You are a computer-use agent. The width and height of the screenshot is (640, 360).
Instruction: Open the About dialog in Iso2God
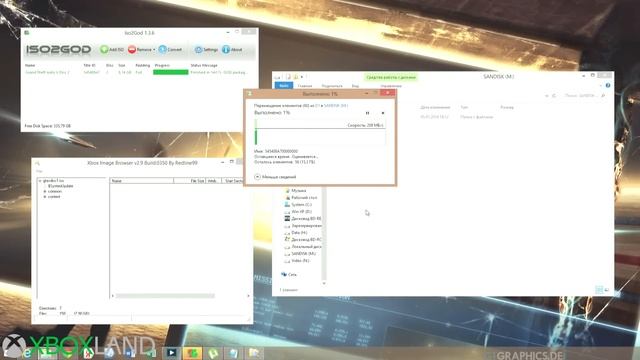click(232, 49)
